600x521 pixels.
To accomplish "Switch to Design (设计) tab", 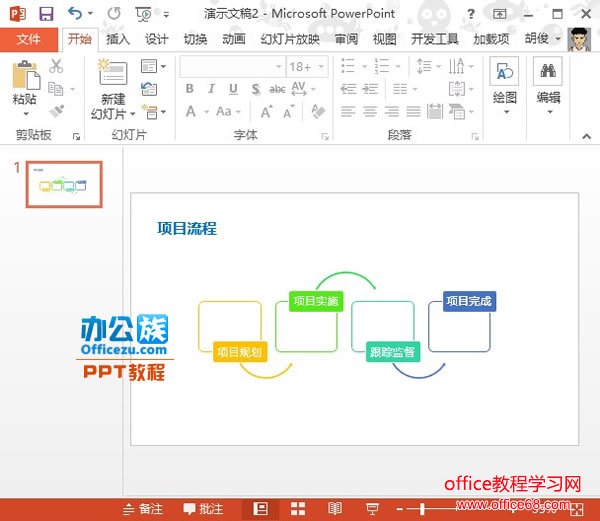I will point(157,39).
